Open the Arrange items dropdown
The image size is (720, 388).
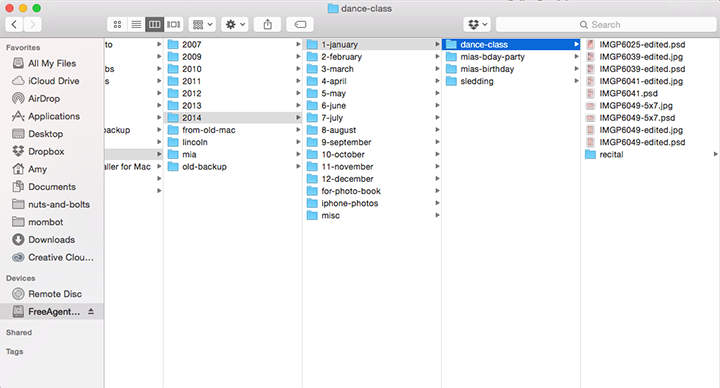click(x=202, y=24)
